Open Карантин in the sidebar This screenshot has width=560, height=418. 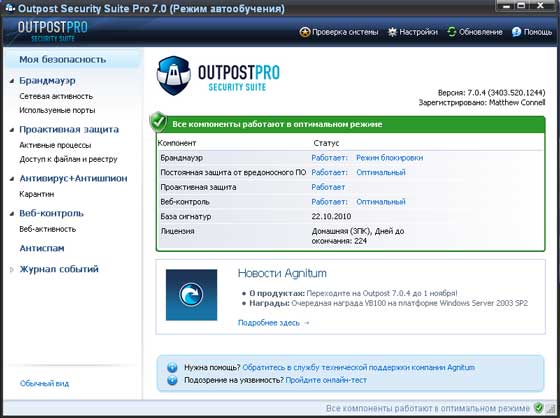[37, 194]
